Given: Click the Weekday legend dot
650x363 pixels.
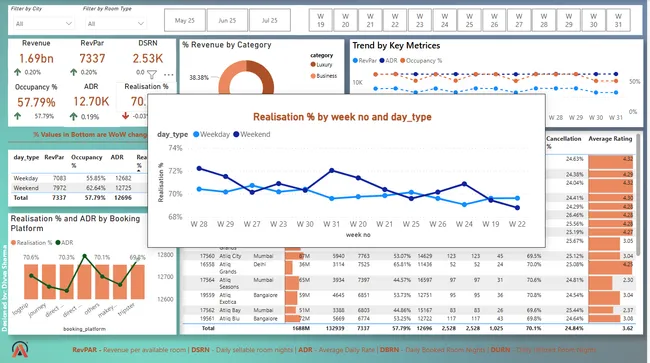Looking at the screenshot, I should coord(196,134).
